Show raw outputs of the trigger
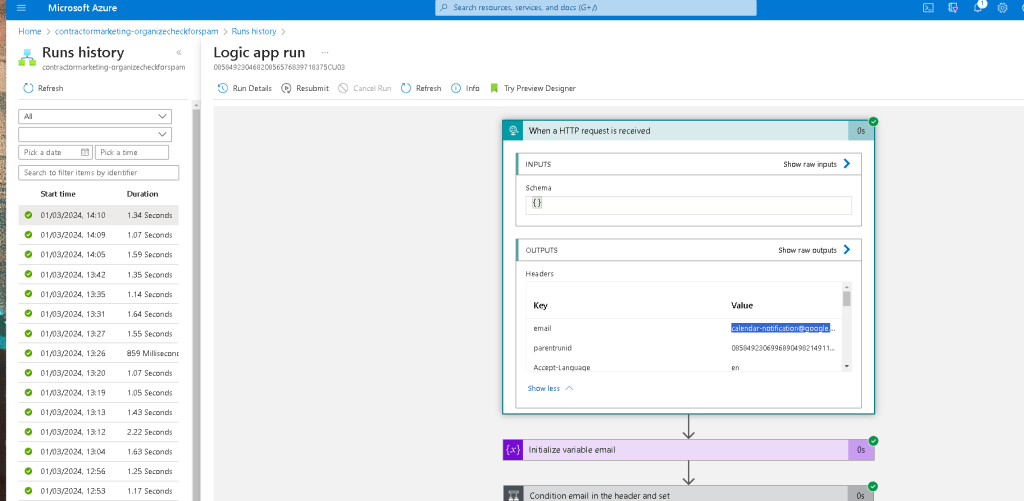This screenshot has height=501, width=1024. pyautogui.click(x=814, y=250)
